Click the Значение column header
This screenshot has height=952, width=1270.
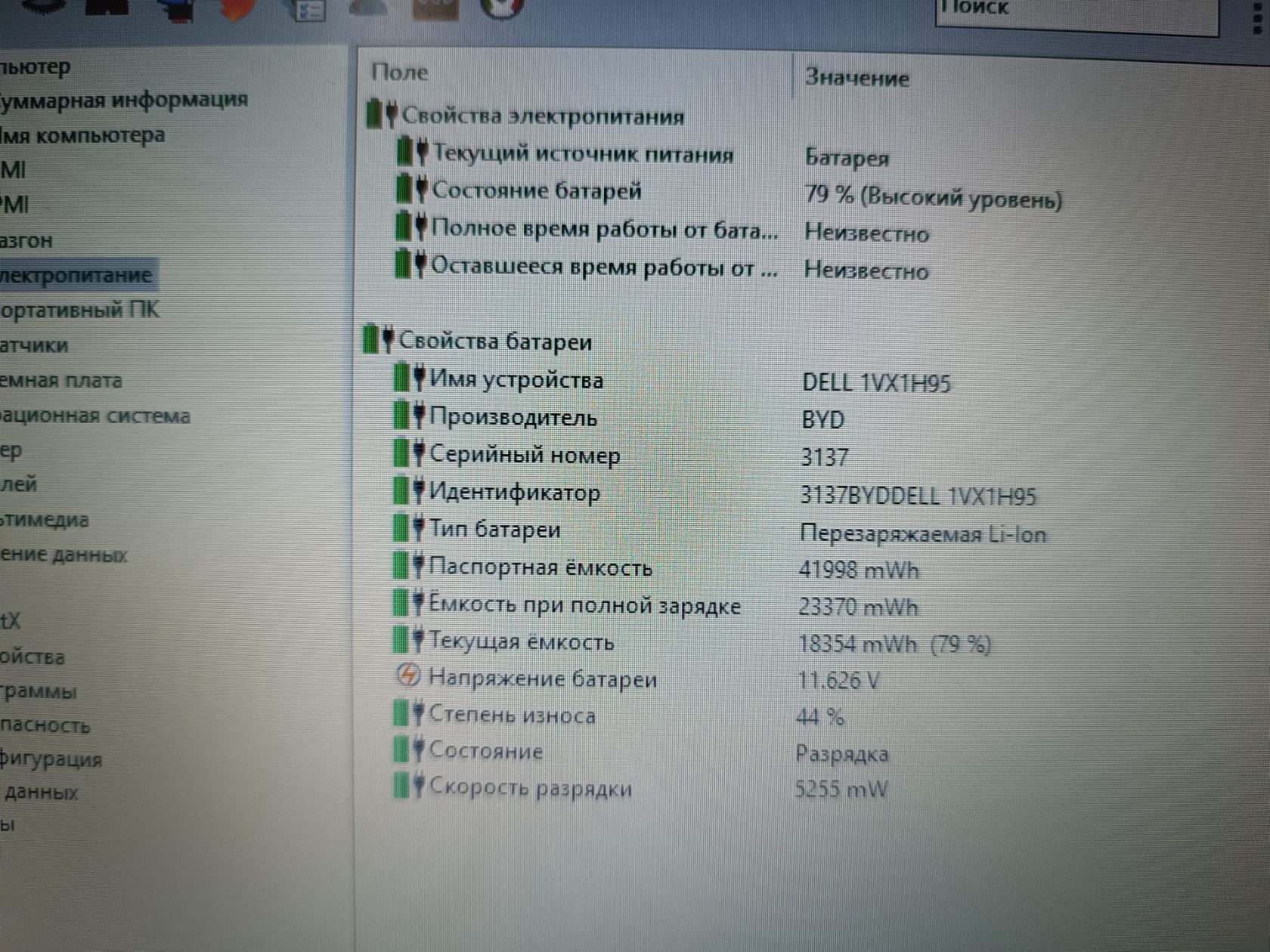tap(856, 78)
